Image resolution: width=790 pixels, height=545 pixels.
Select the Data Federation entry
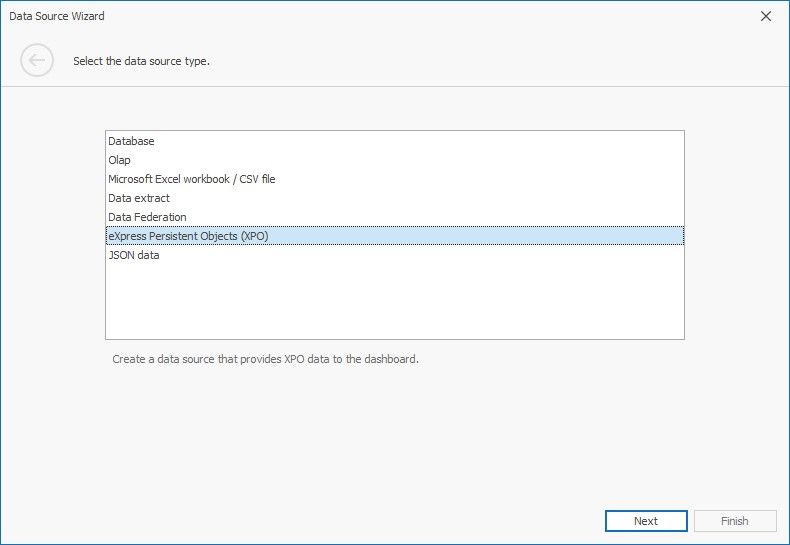(x=147, y=217)
